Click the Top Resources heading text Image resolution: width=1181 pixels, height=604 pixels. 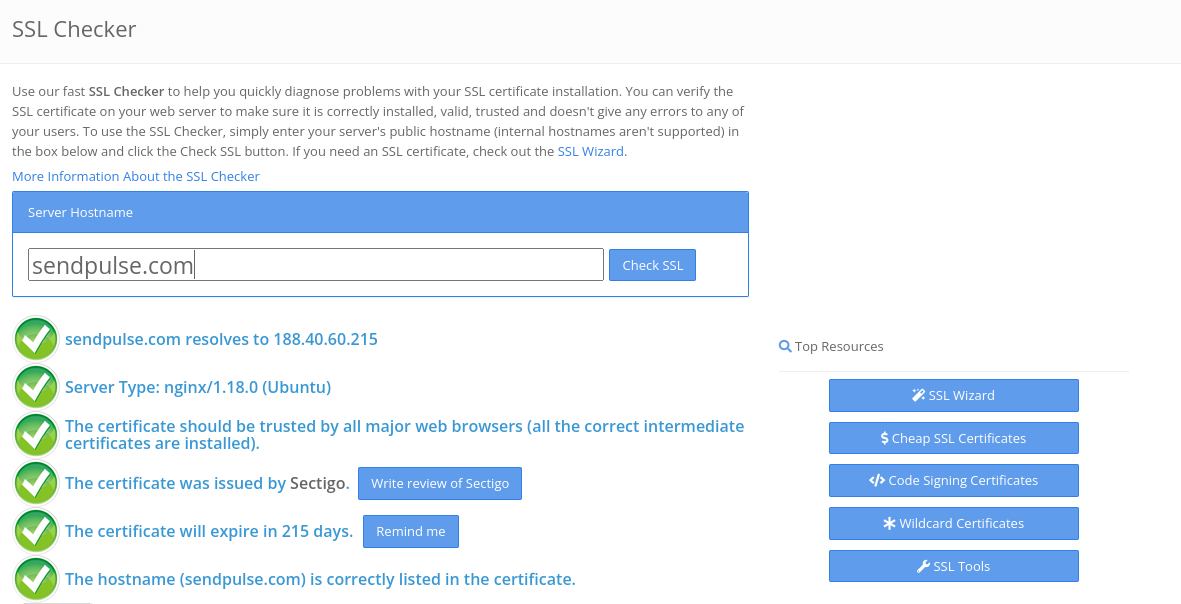coord(839,346)
